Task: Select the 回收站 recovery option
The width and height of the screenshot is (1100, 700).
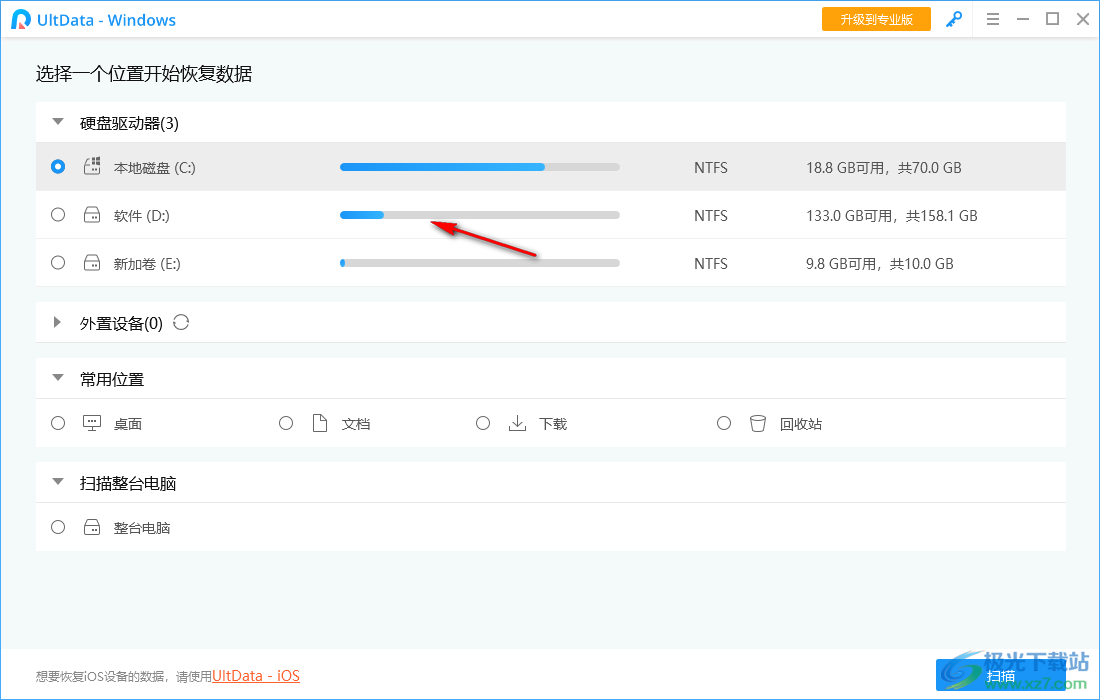Action: coord(724,423)
